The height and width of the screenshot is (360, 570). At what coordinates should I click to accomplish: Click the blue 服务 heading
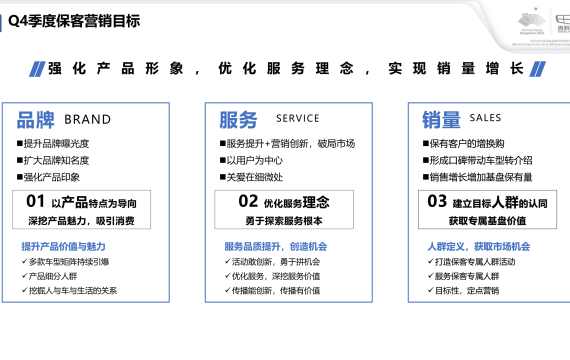pos(238,120)
